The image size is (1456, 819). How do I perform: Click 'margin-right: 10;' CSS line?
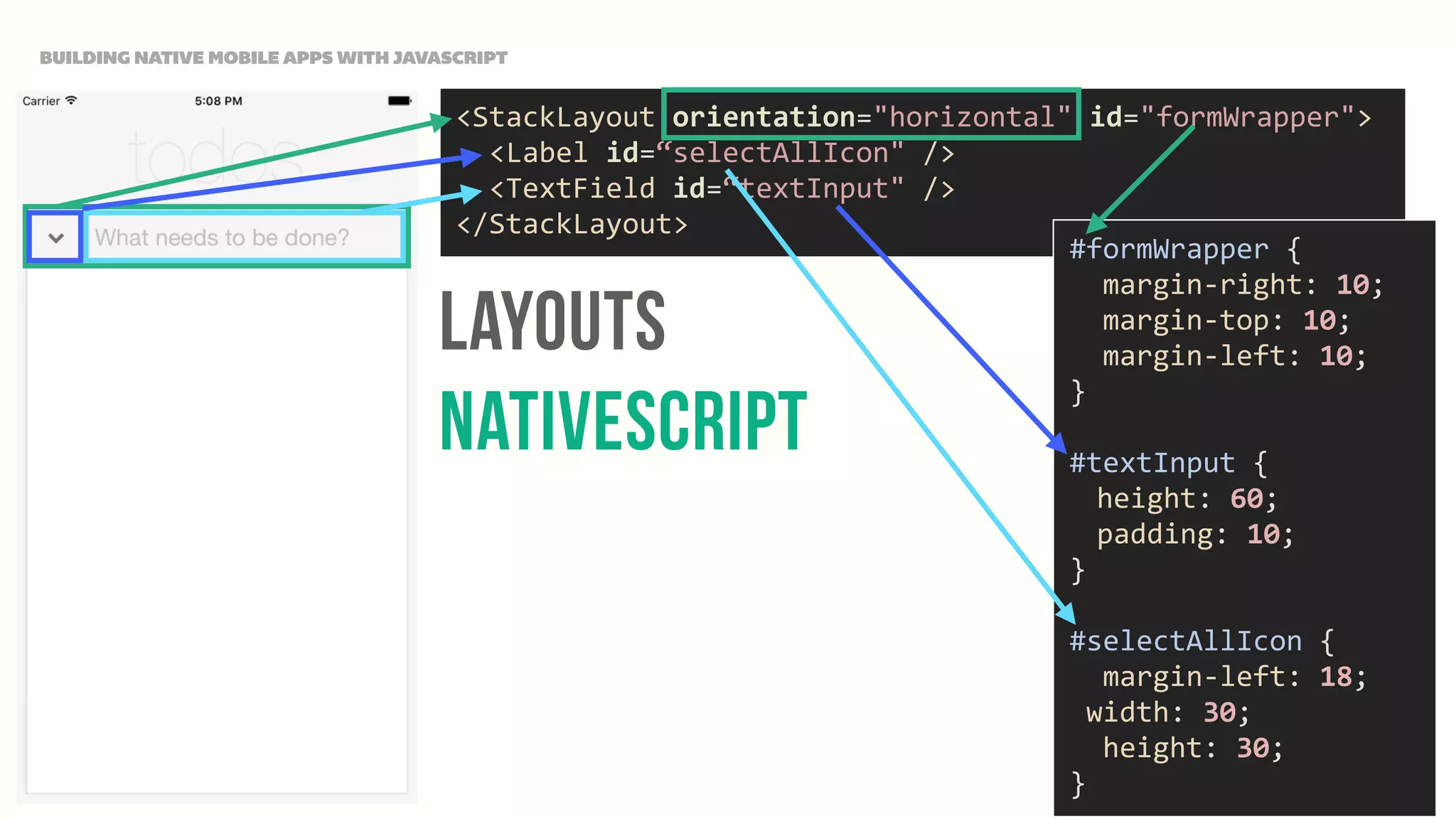point(1243,285)
